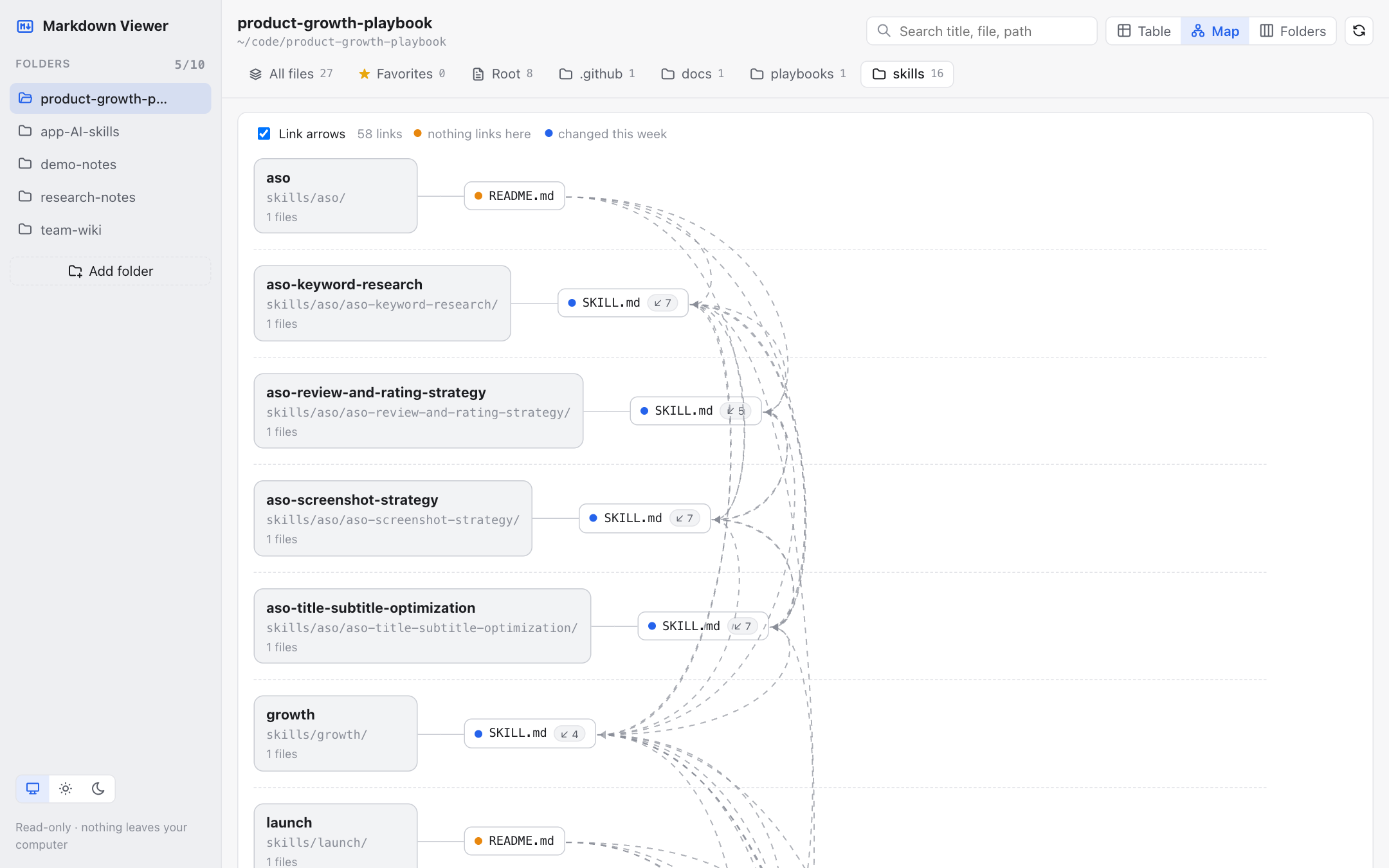Uncheck the Link arrows checkbox

(x=264, y=134)
